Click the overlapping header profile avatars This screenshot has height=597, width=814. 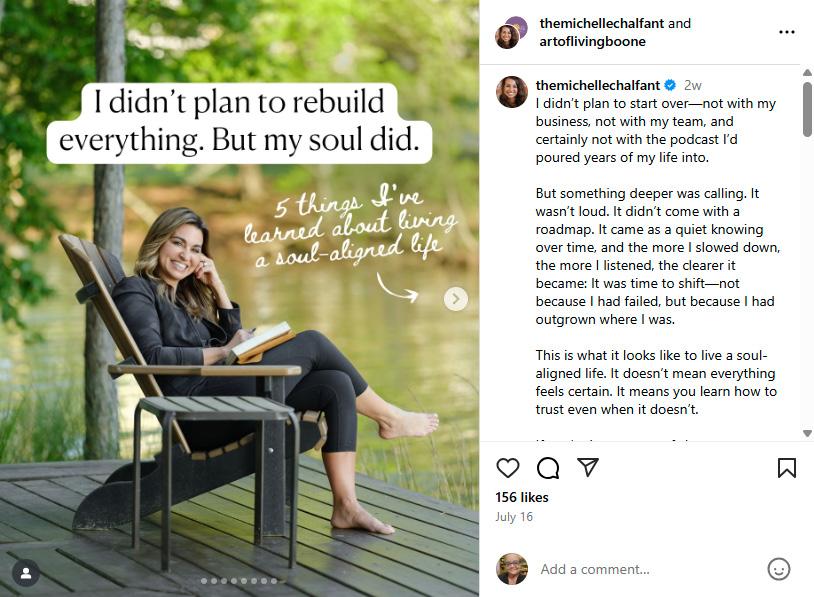511,32
